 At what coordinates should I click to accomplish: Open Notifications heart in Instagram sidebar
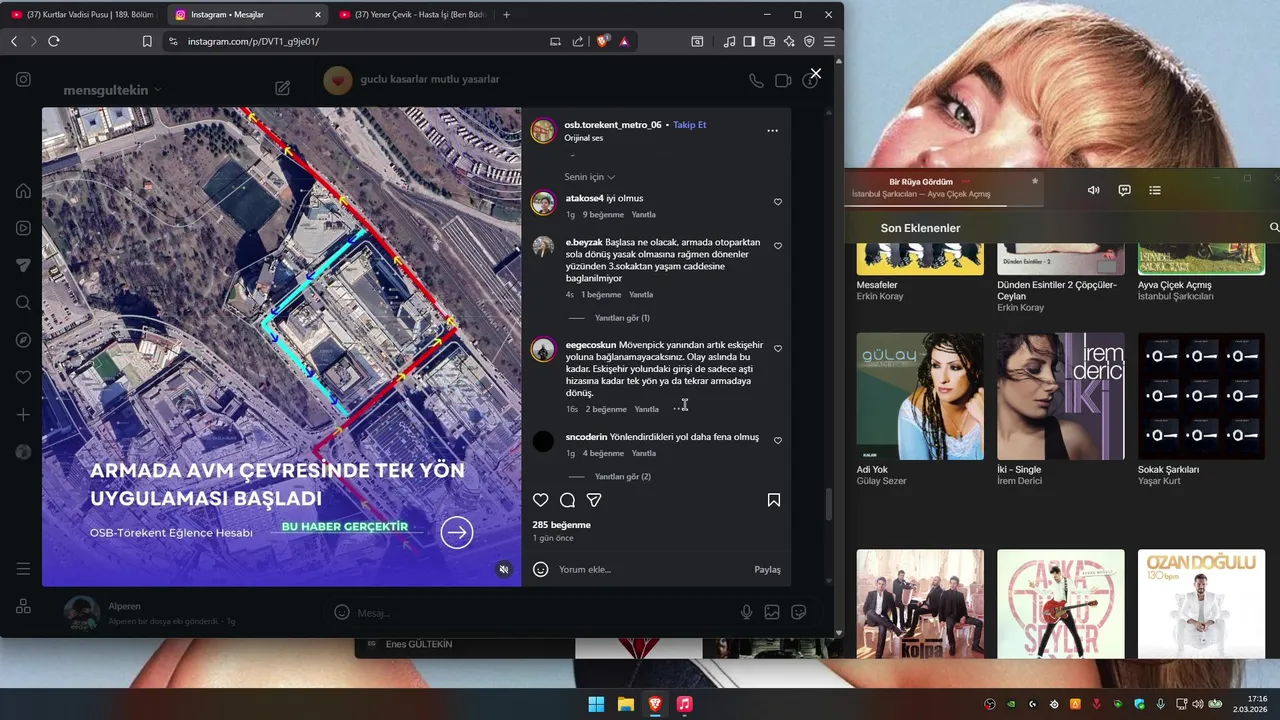[x=23, y=377]
